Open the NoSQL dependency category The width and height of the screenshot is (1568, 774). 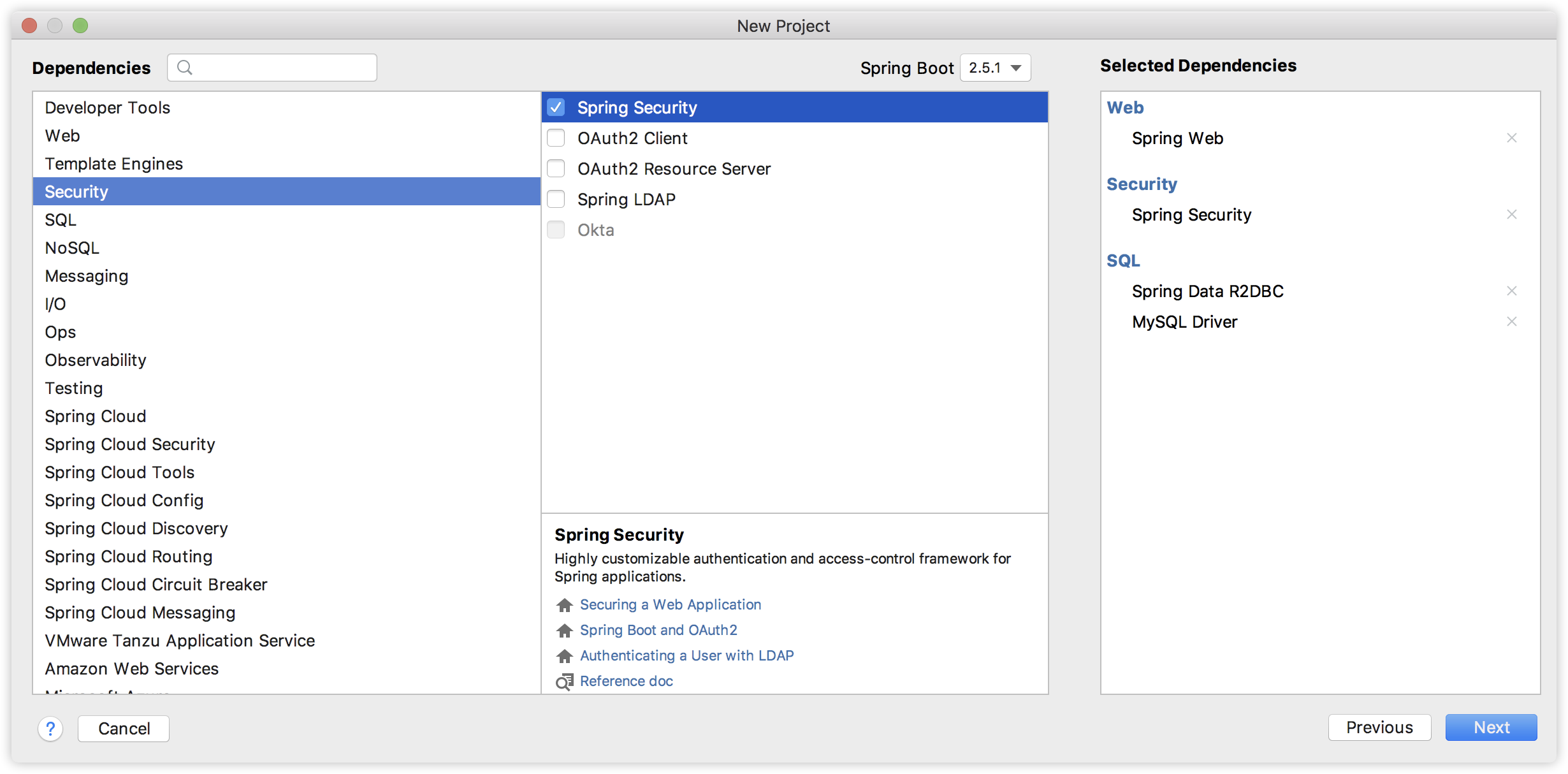pos(72,248)
